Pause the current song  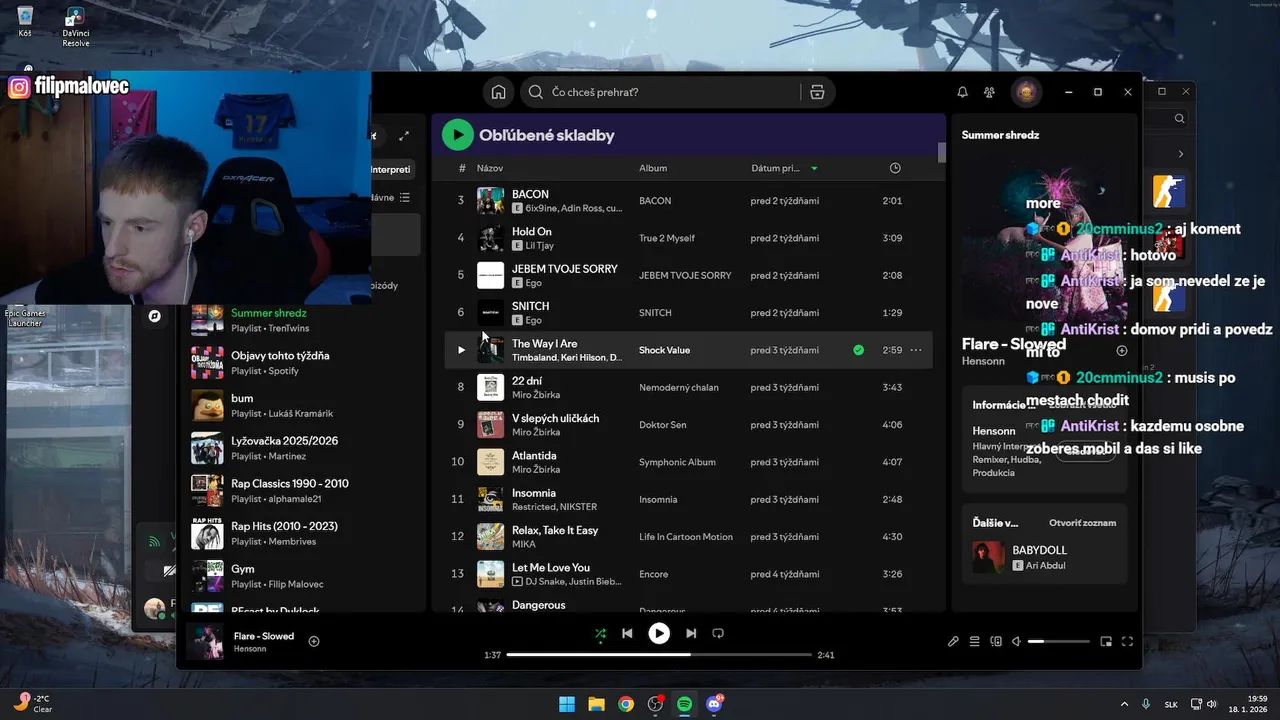[x=659, y=633]
